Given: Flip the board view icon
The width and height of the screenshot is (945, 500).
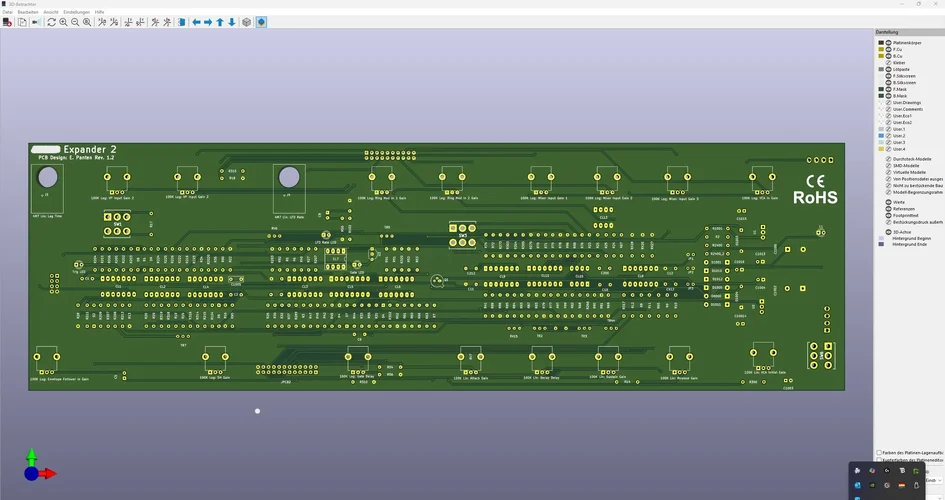Looking at the screenshot, I should [181, 22].
